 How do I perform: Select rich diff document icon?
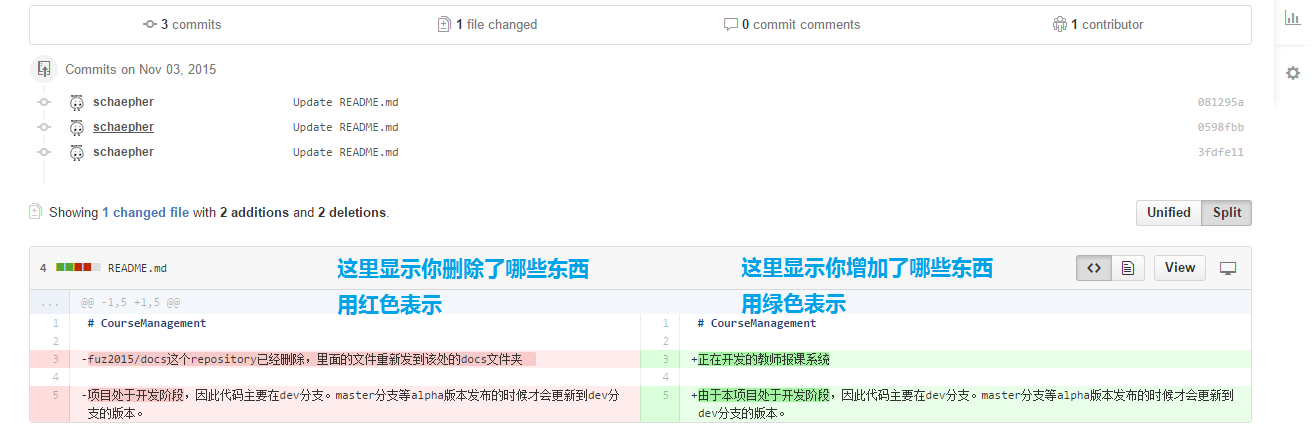point(1127,268)
